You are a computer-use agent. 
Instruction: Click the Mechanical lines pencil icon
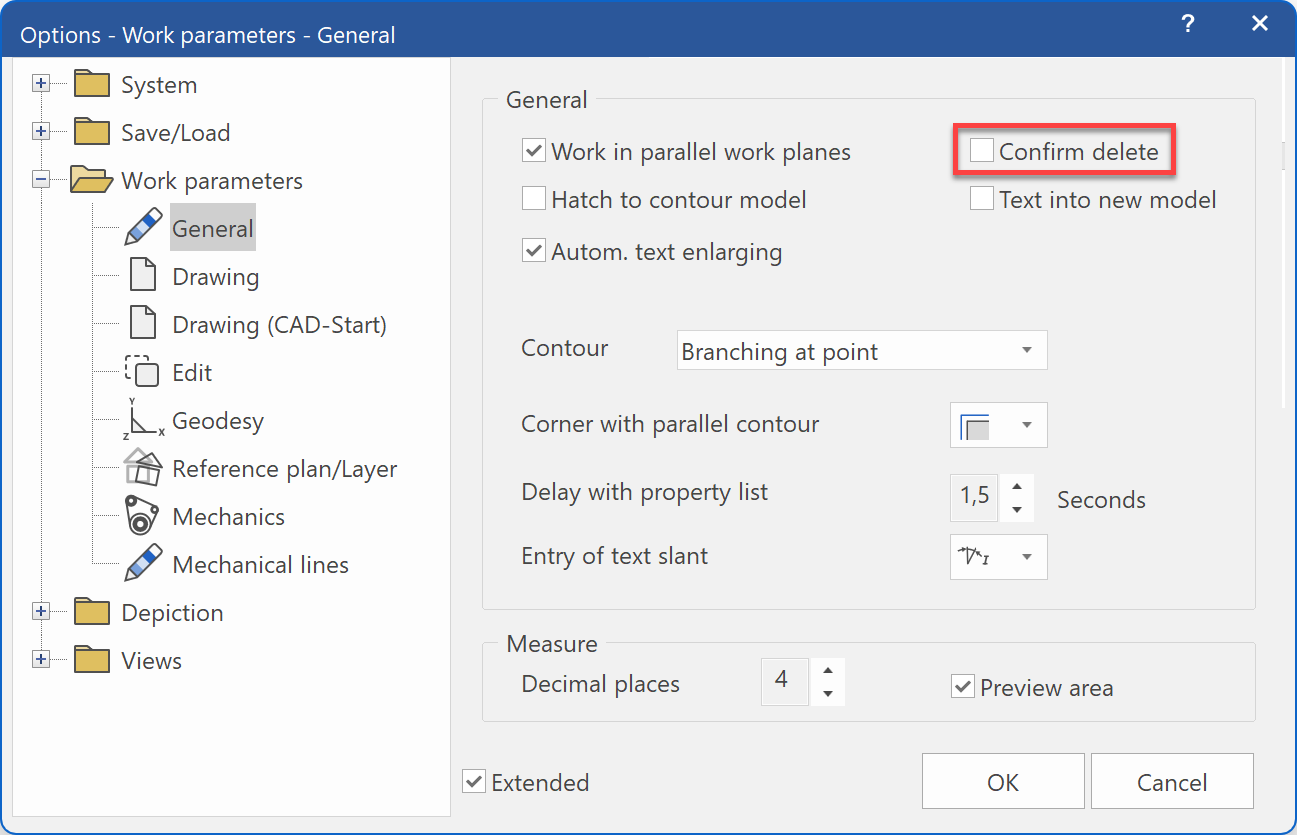tap(143, 565)
